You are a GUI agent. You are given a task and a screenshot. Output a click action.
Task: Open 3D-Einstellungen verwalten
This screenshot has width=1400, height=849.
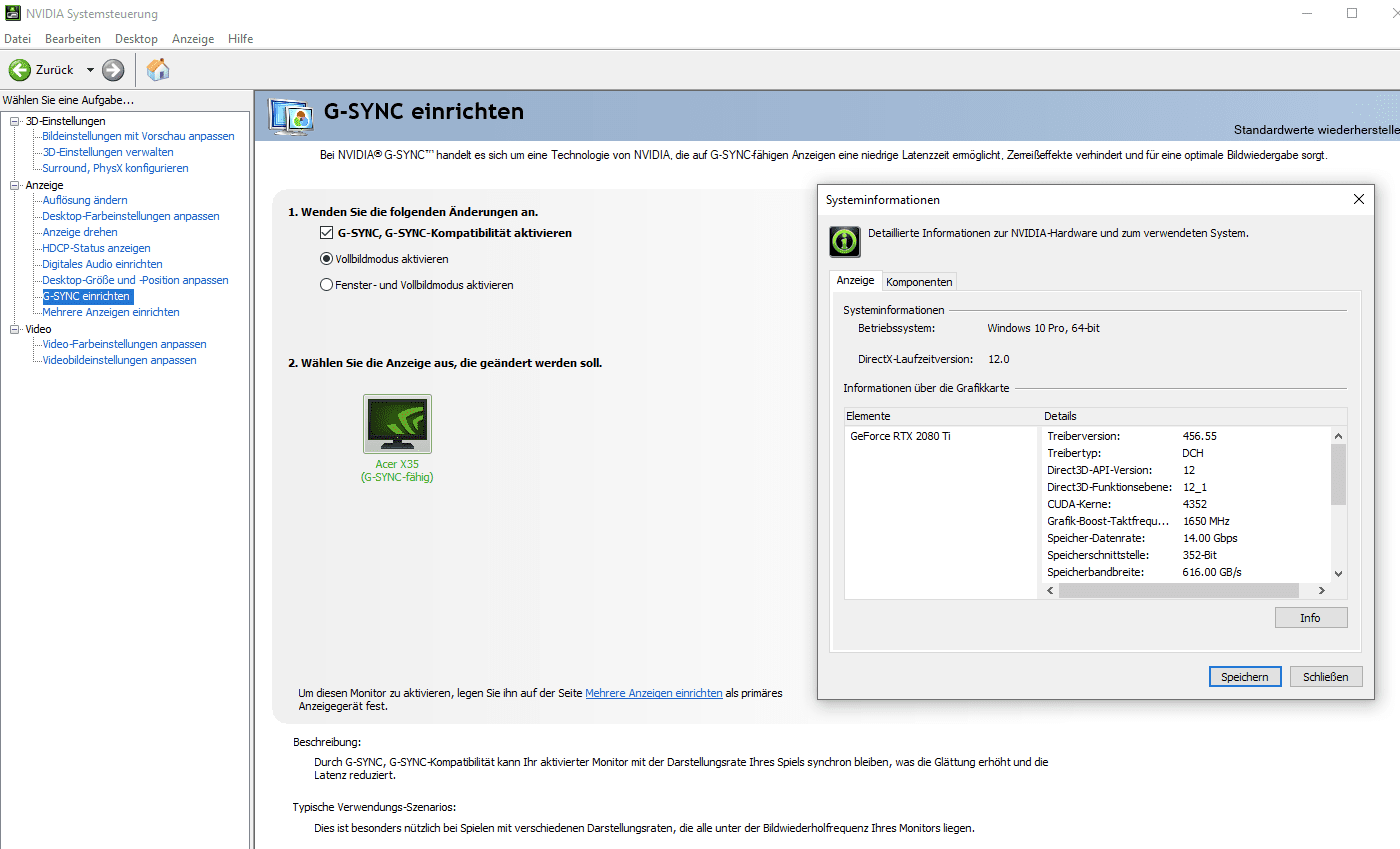point(108,152)
